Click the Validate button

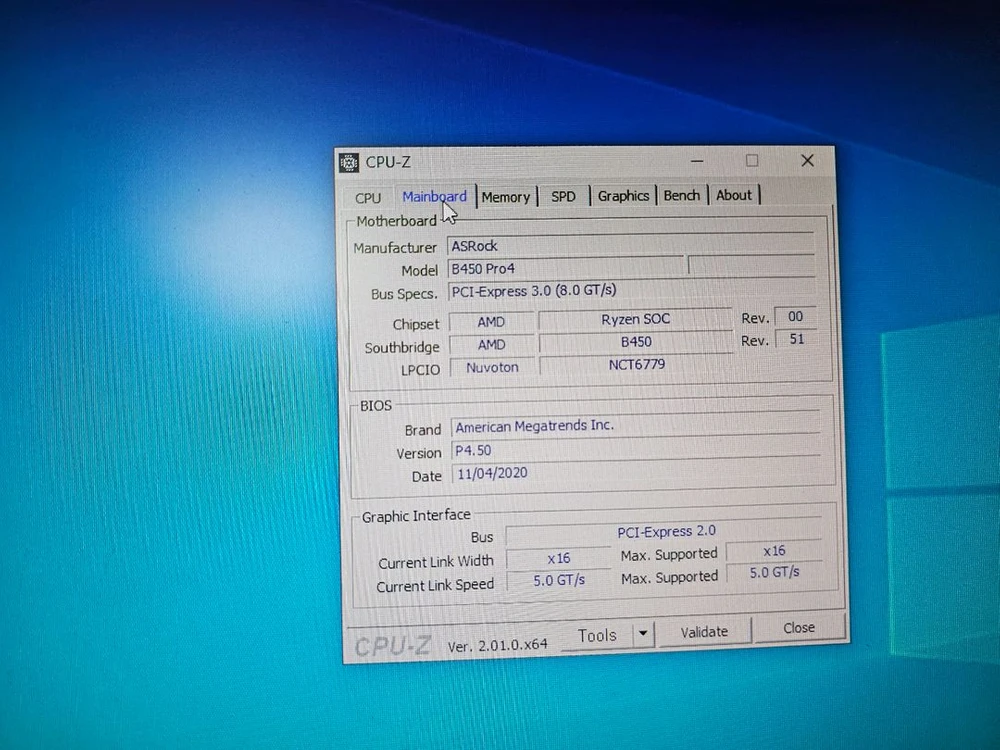click(x=704, y=632)
